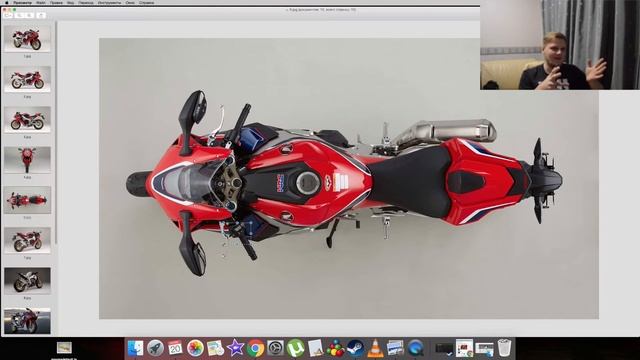
Task: Open the Trash in the Dock
Action: (x=504, y=348)
